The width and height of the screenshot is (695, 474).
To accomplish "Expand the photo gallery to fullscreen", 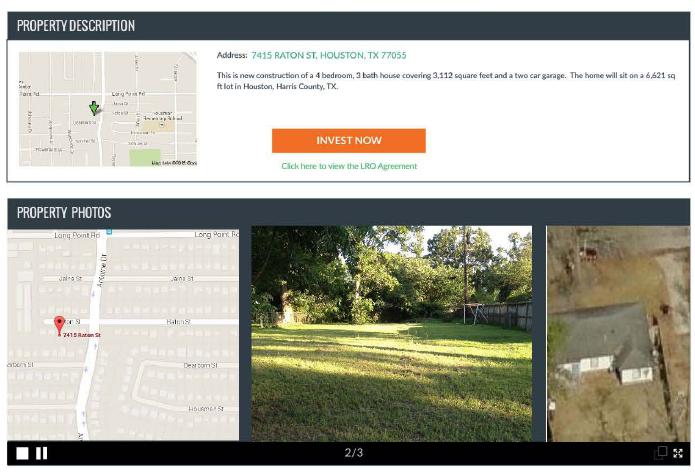I will point(678,453).
